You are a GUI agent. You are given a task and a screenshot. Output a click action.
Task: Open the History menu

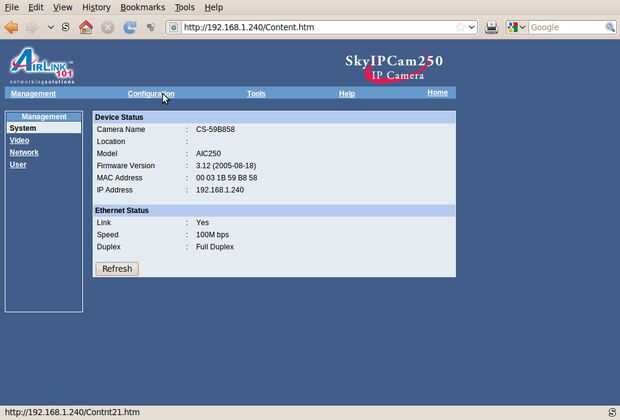click(x=96, y=8)
